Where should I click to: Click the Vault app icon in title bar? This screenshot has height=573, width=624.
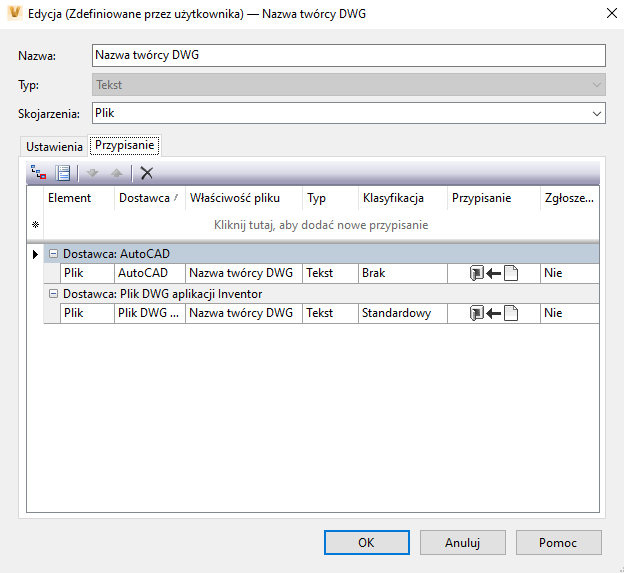[x=15, y=13]
